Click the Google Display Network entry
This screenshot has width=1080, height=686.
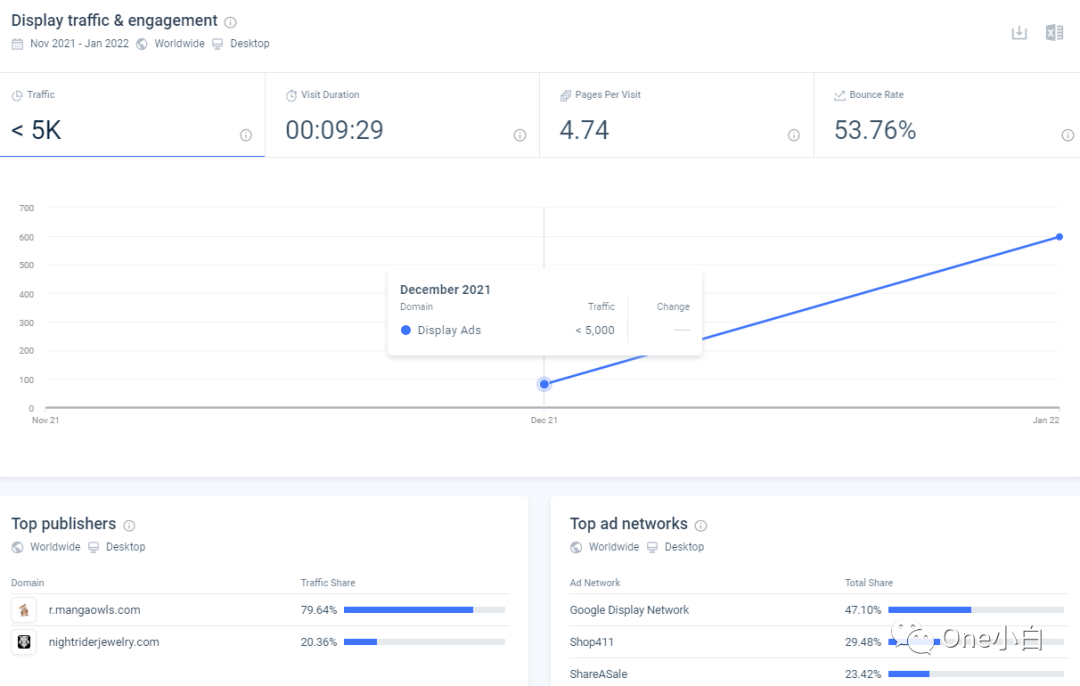629,609
